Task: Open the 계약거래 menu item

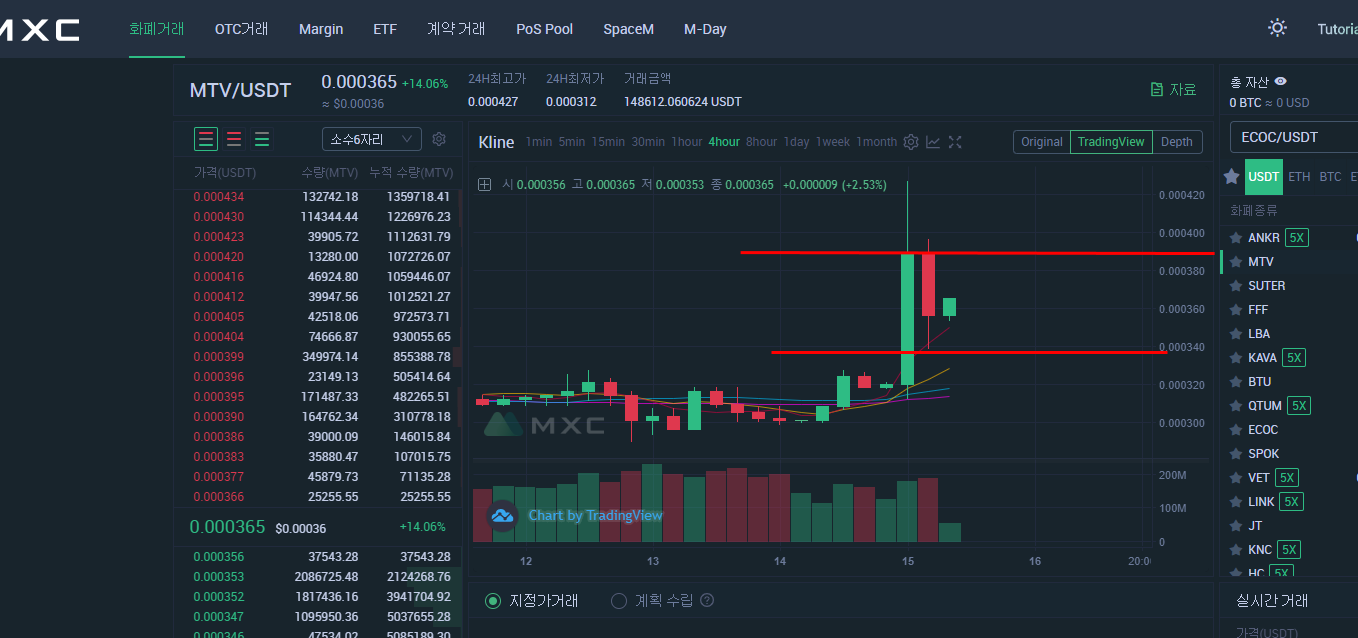Action: click(456, 29)
